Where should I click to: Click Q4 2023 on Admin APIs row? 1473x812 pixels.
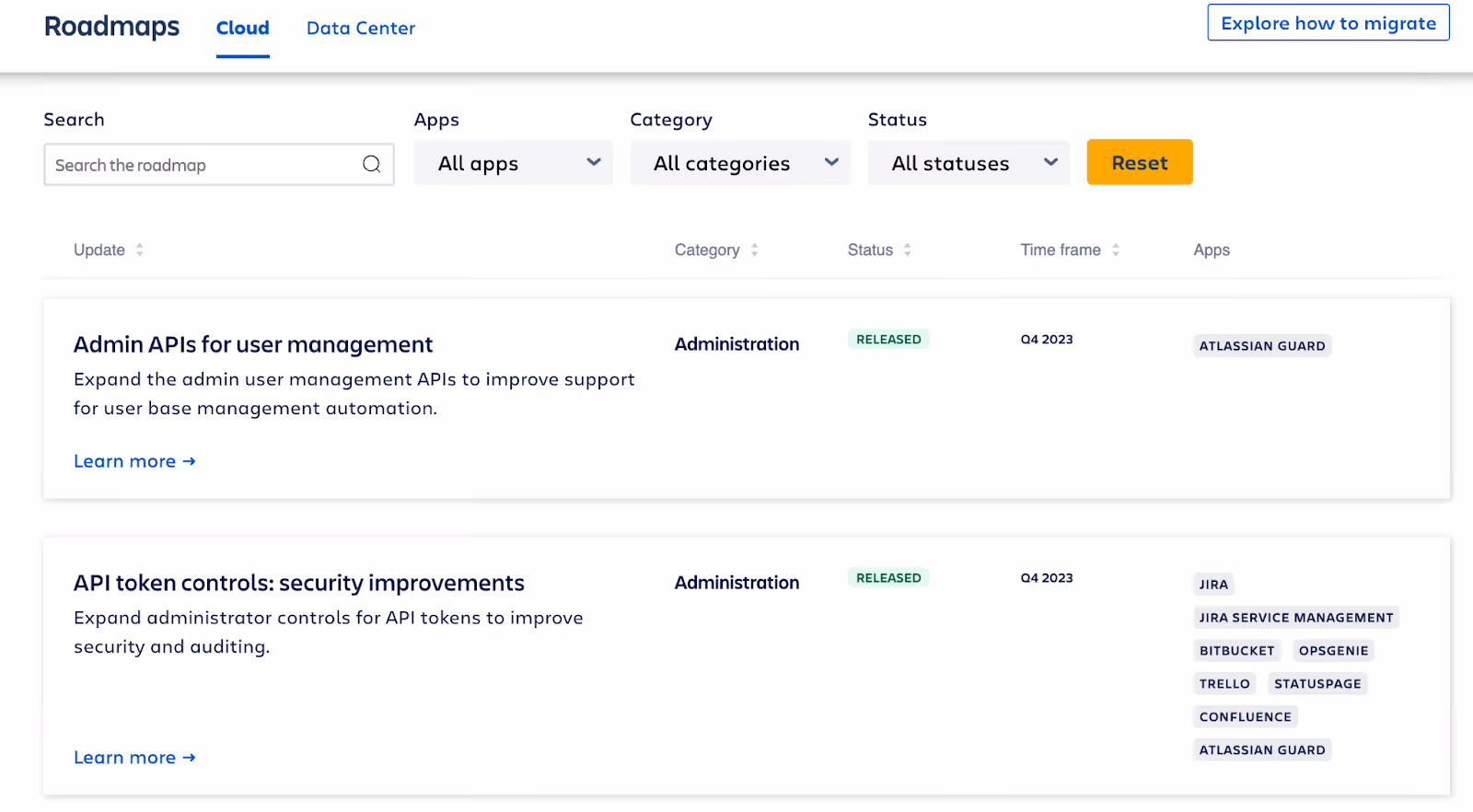point(1047,339)
